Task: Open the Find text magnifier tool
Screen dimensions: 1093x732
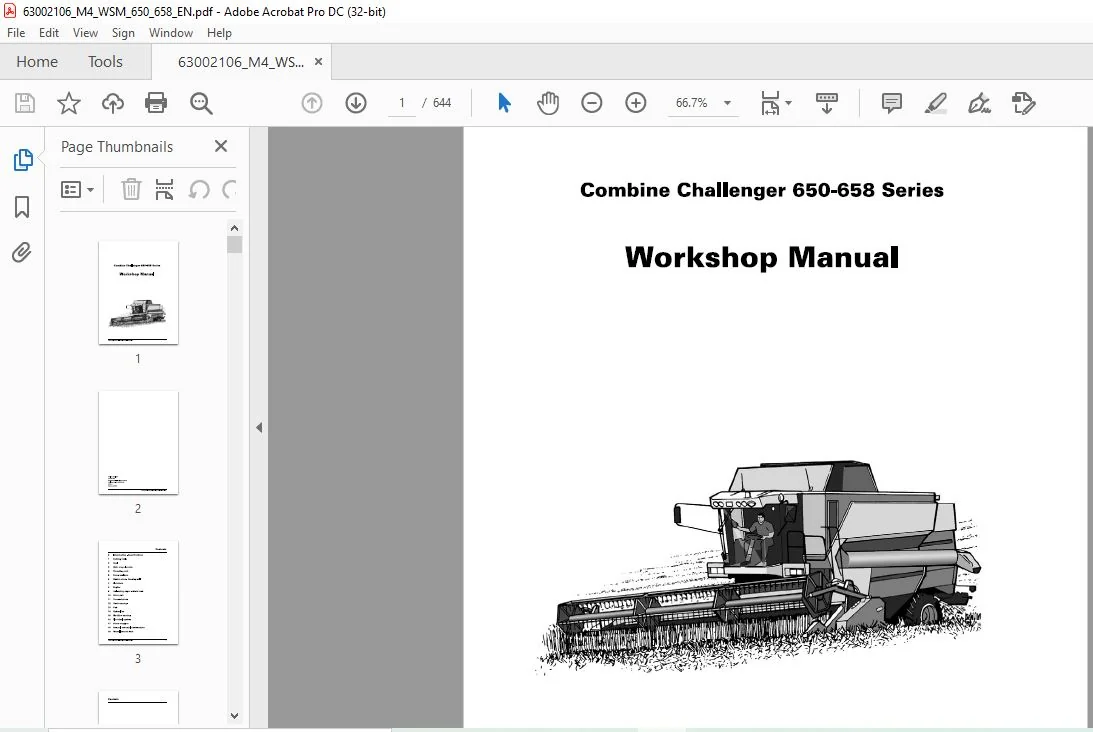Action: tap(201, 103)
